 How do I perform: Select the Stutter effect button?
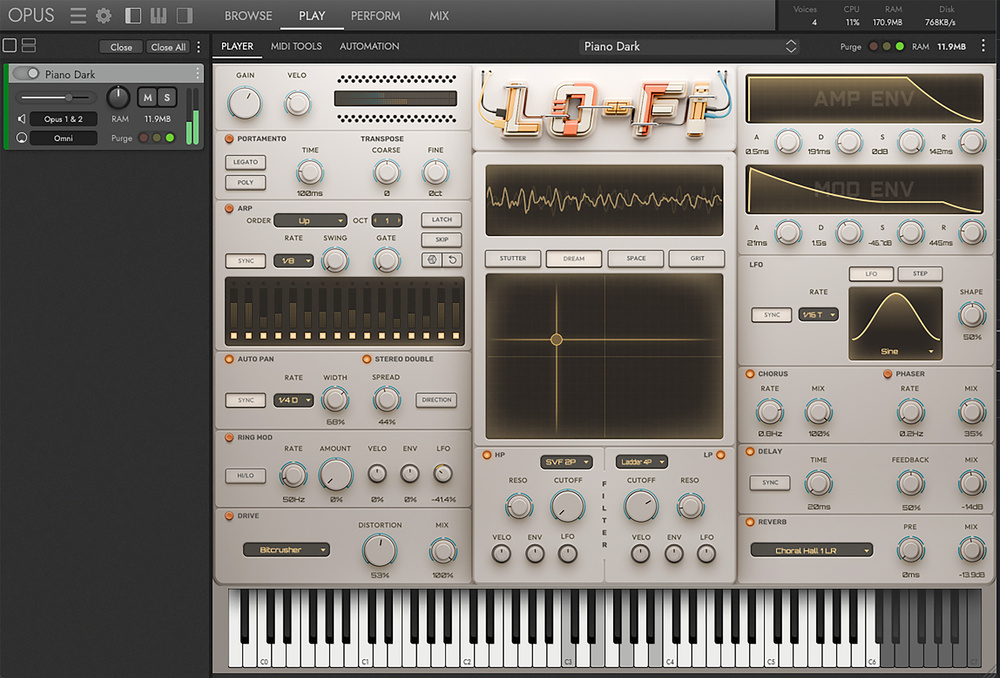click(x=513, y=258)
